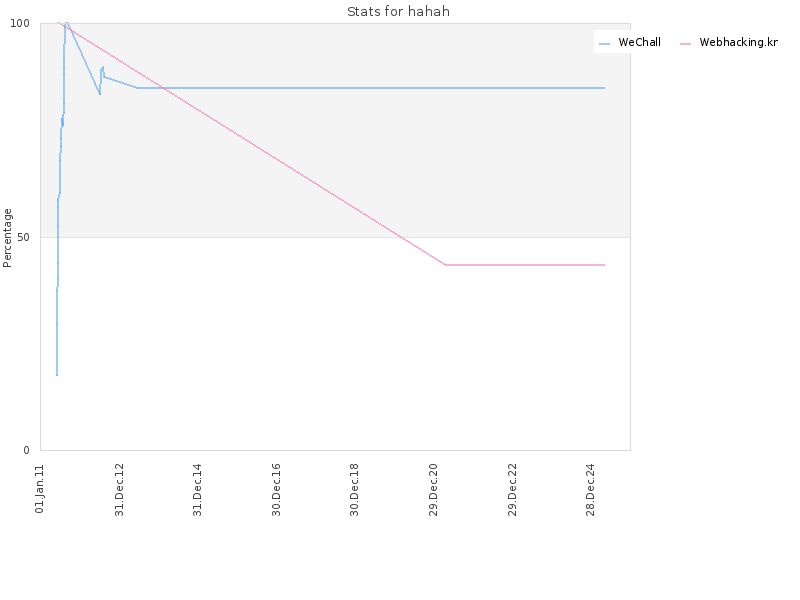Click the 0 y-axis tick label

[27, 450]
